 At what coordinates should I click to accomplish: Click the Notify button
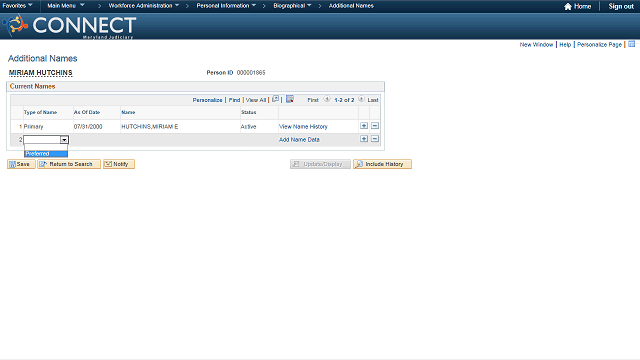pos(119,164)
